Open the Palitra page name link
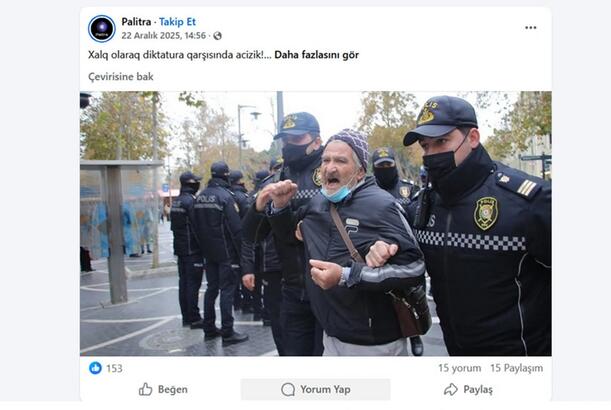This screenshot has height=410, width=611. (x=136, y=22)
